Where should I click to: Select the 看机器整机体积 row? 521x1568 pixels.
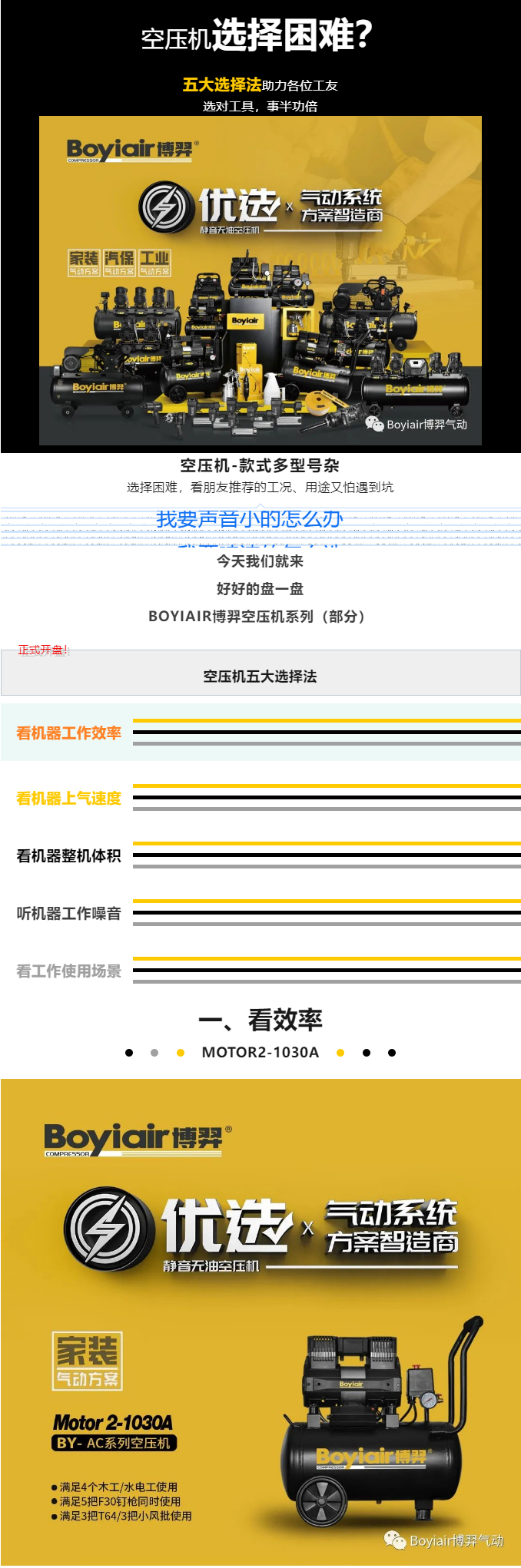[260, 855]
